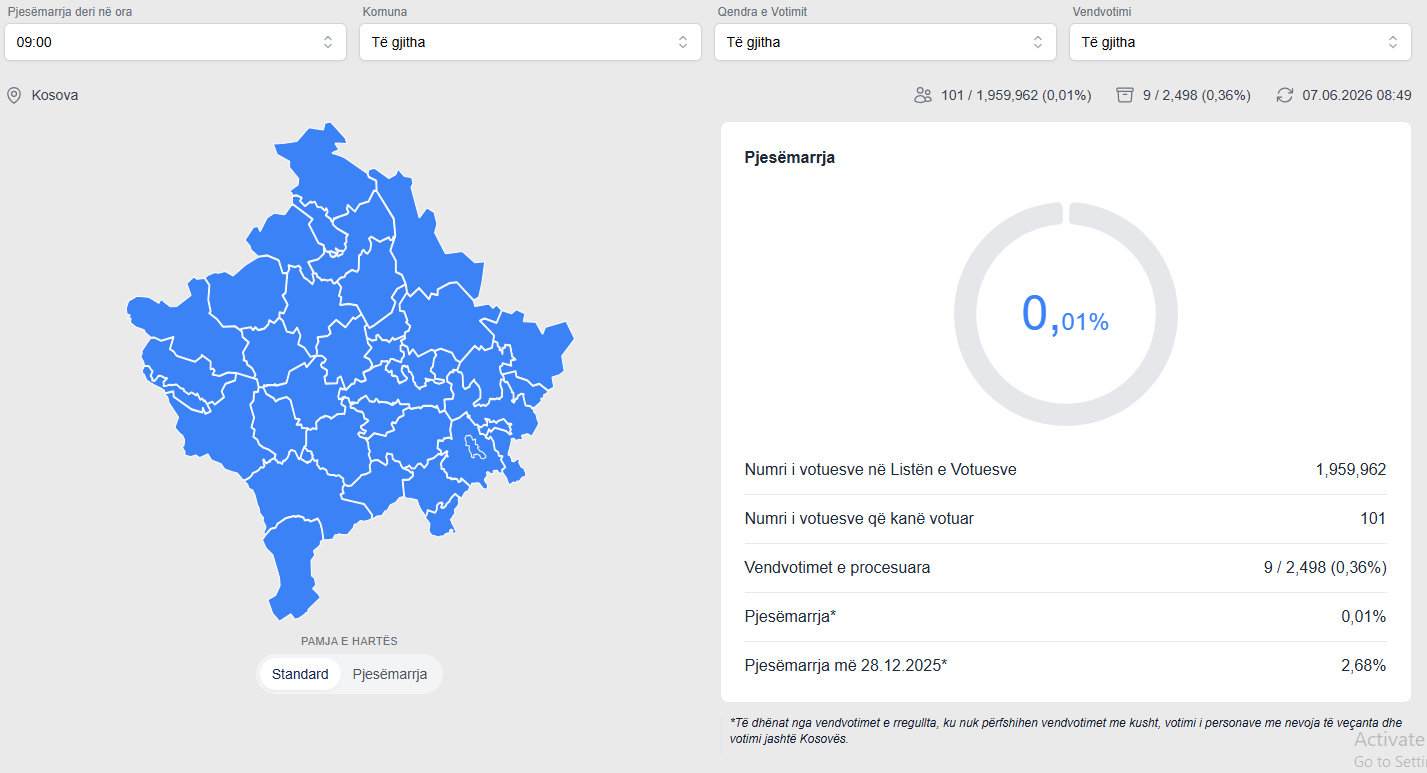Click the chevron arrows of Qendra e Votimit selector

pyautogui.click(x=1038, y=42)
